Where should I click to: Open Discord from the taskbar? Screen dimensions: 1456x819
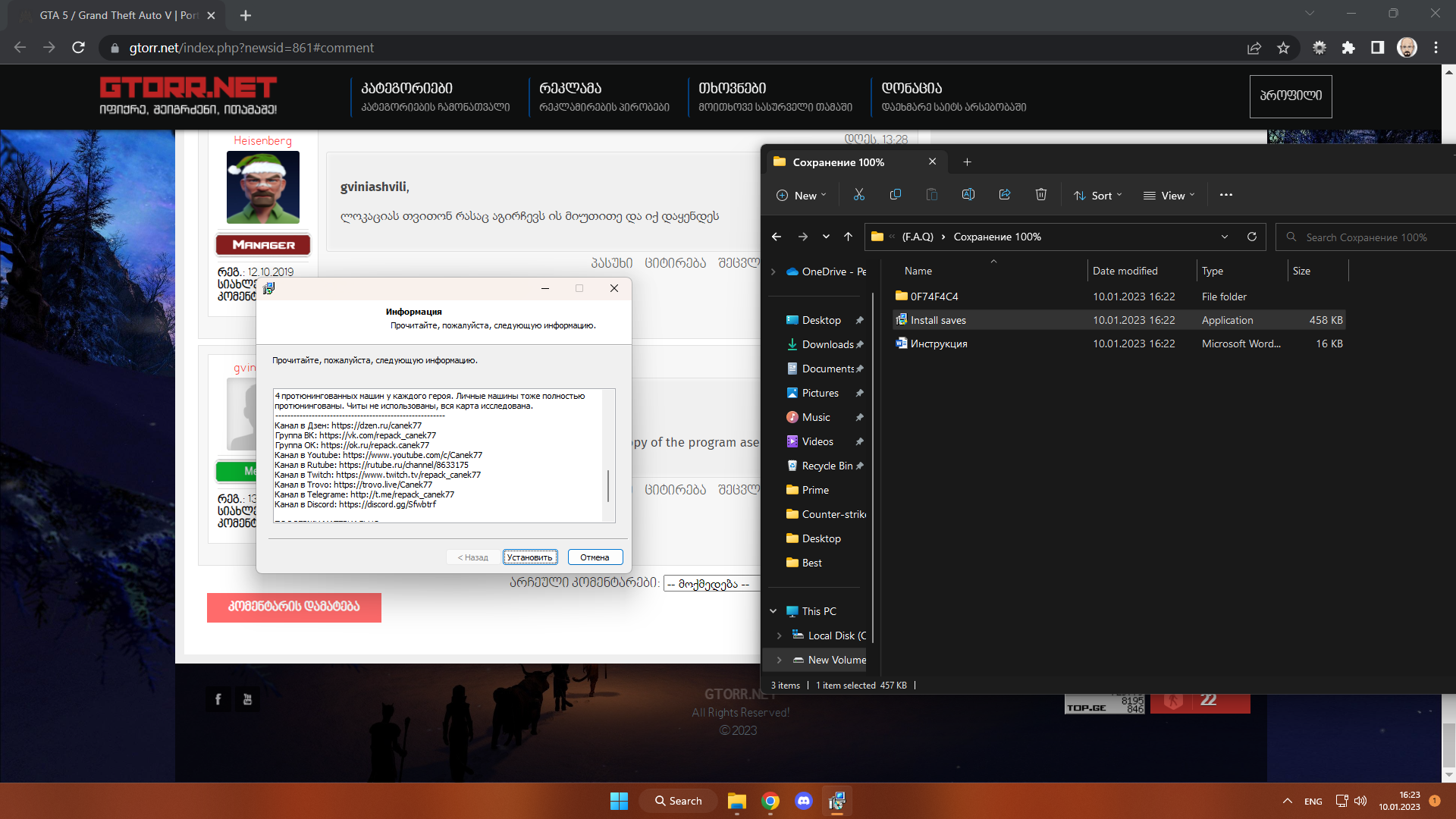[x=804, y=801]
